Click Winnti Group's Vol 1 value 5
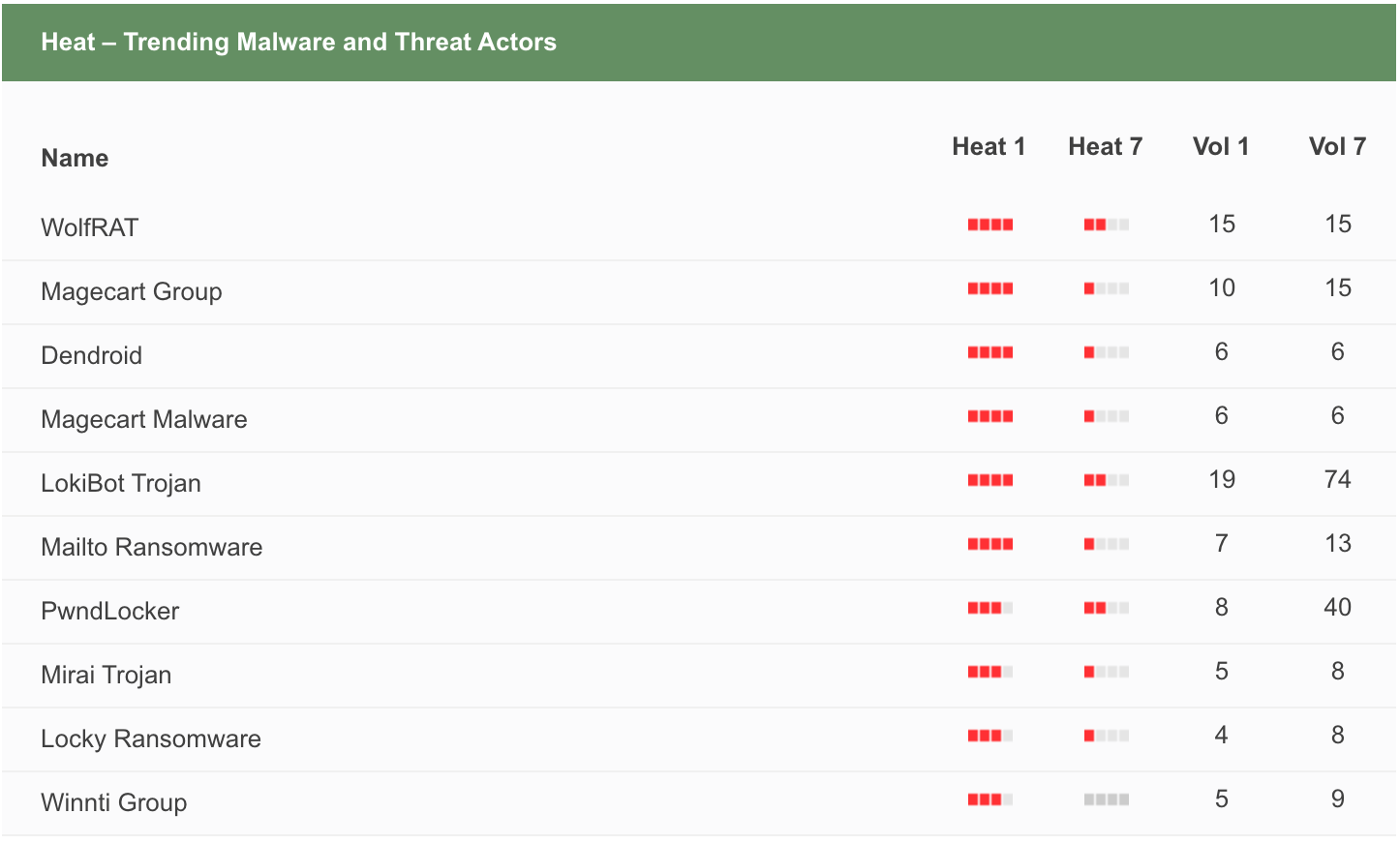This screenshot has width=1400, height=844. (1222, 799)
